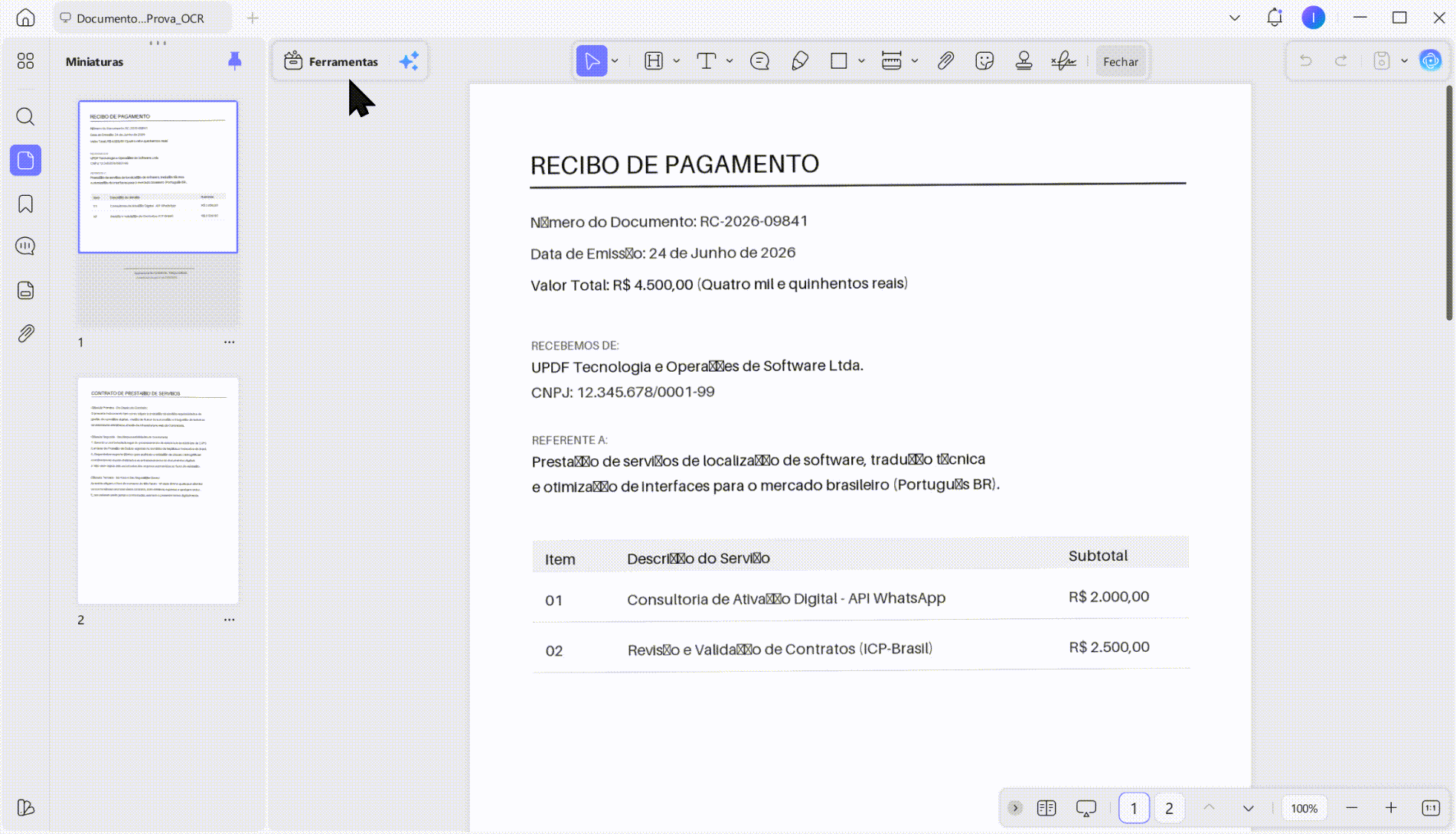Select the page thumbnails sidebar icon
1456x834 pixels.
coord(25,161)
